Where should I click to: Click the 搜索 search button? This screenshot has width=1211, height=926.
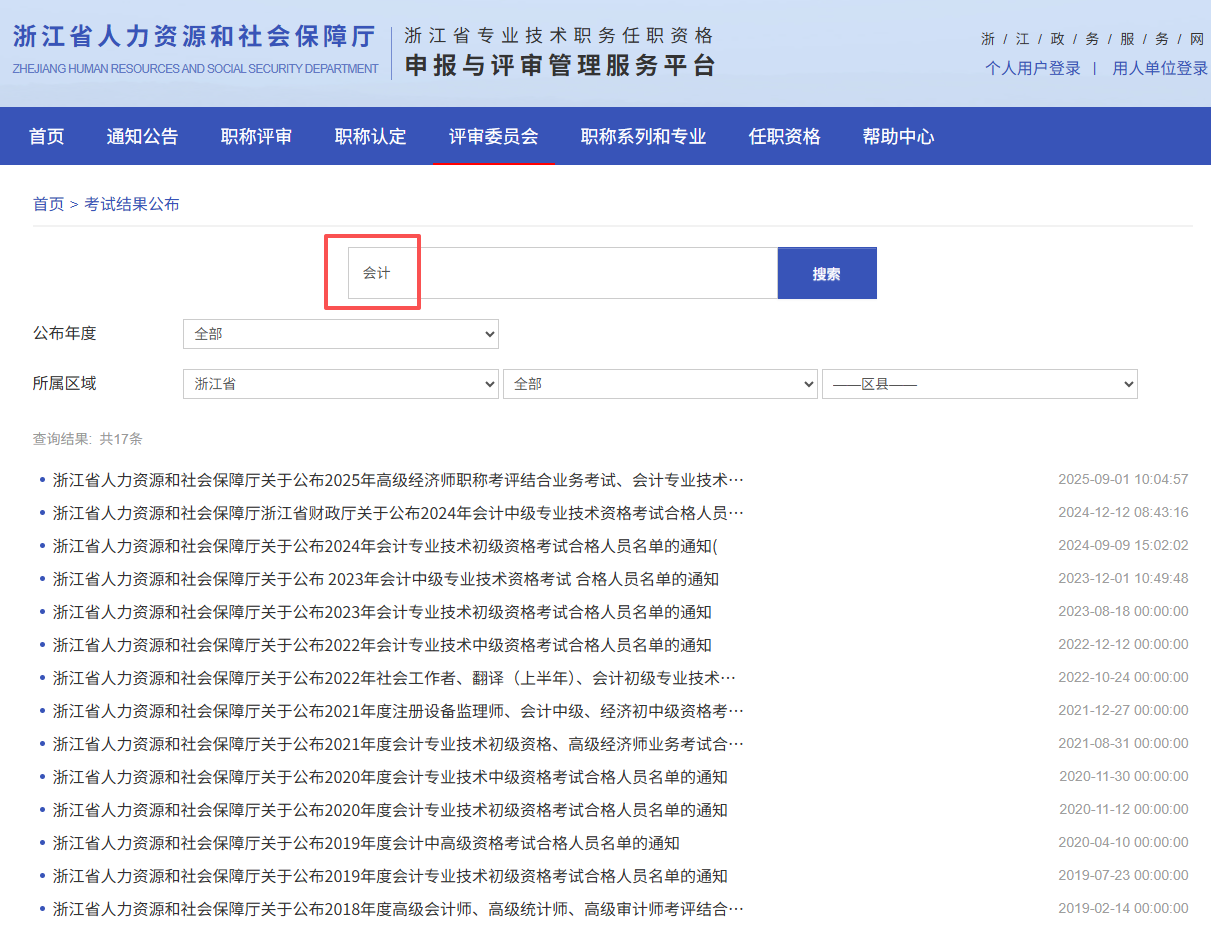click(827, 272)
